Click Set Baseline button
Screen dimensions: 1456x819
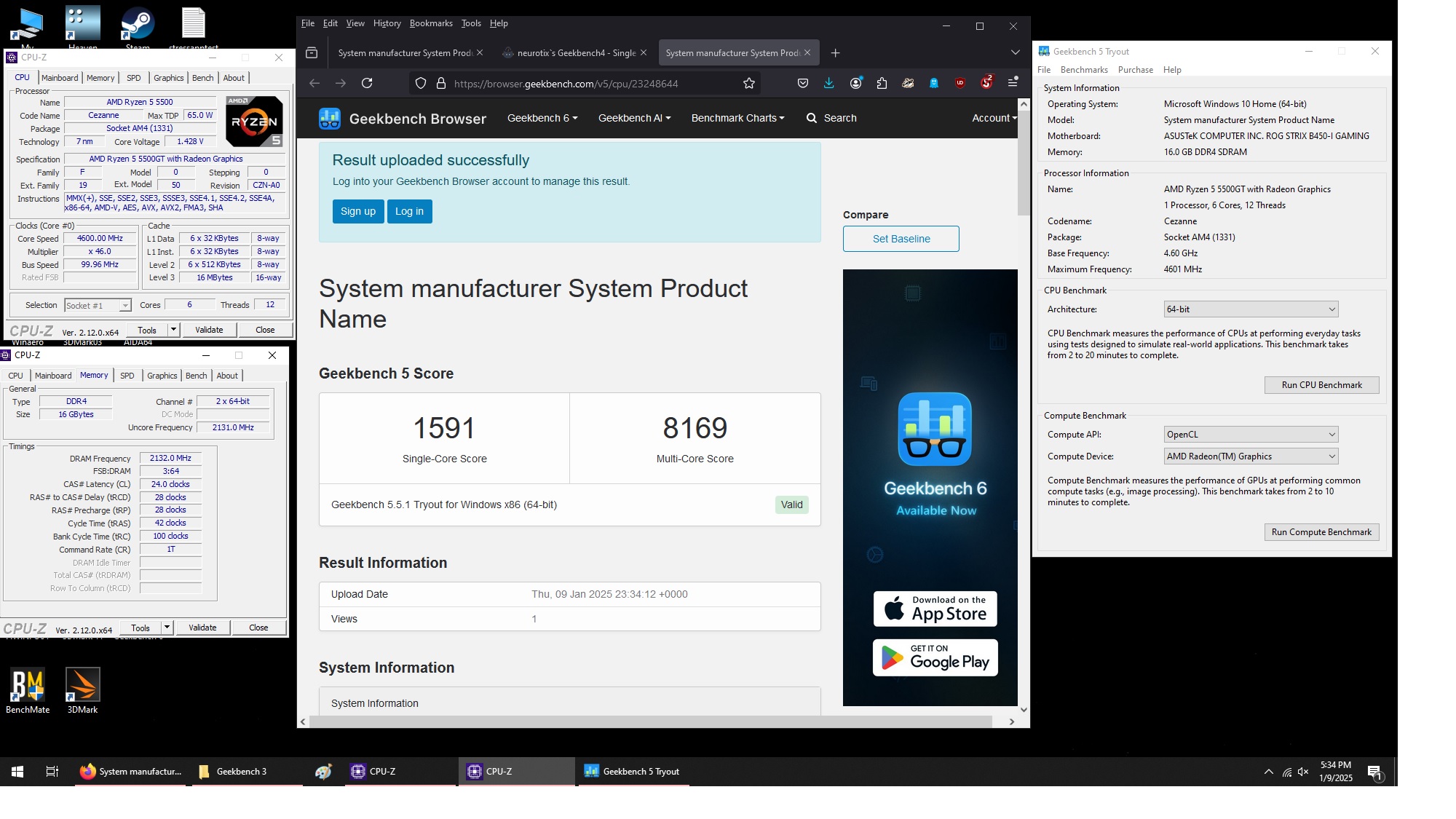pos(901,239)
